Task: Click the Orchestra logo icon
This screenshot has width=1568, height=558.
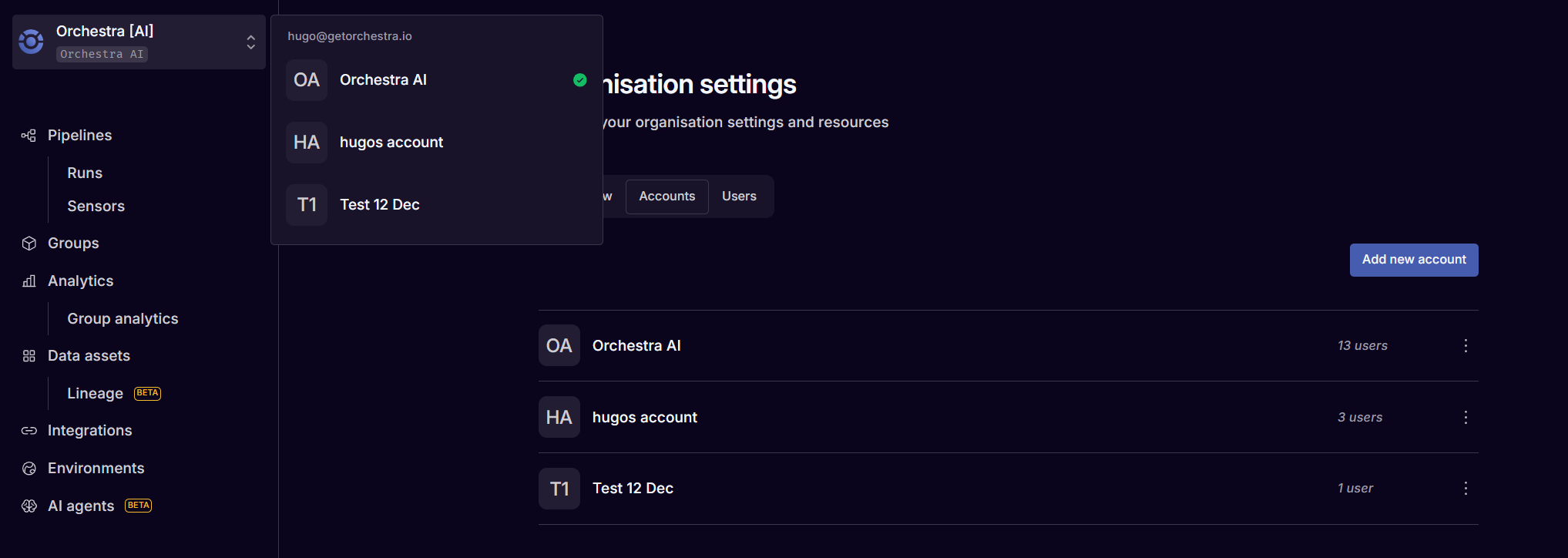Action: point(32,42)
